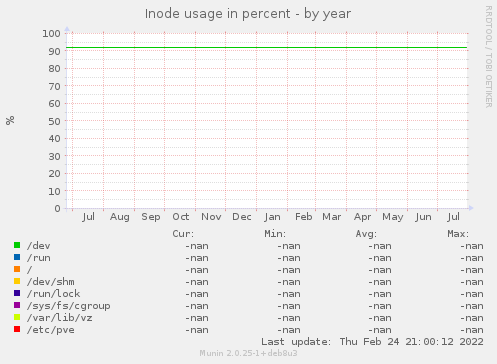Image resolution: width=497 pixels, height=364 pixels.
Task: Click the red /etc/pve legend swatch
Action: tap(17, 329)
